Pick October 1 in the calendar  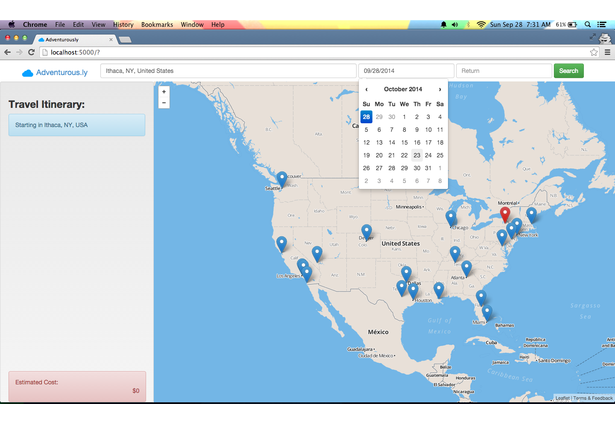pos(404,117)
